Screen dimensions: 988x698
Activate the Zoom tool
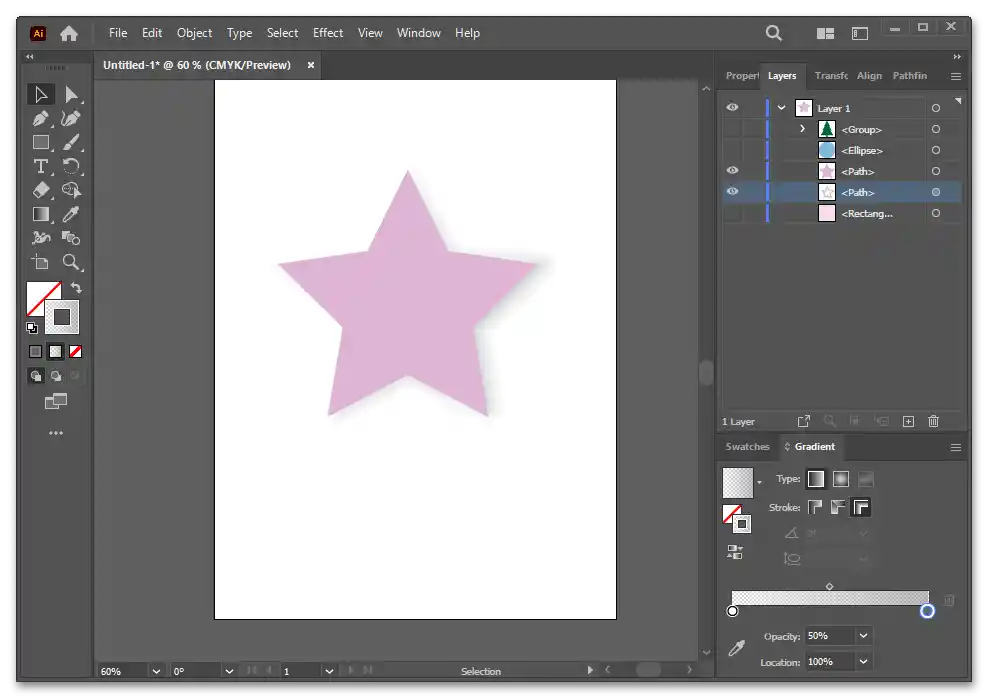click(71, 262)
